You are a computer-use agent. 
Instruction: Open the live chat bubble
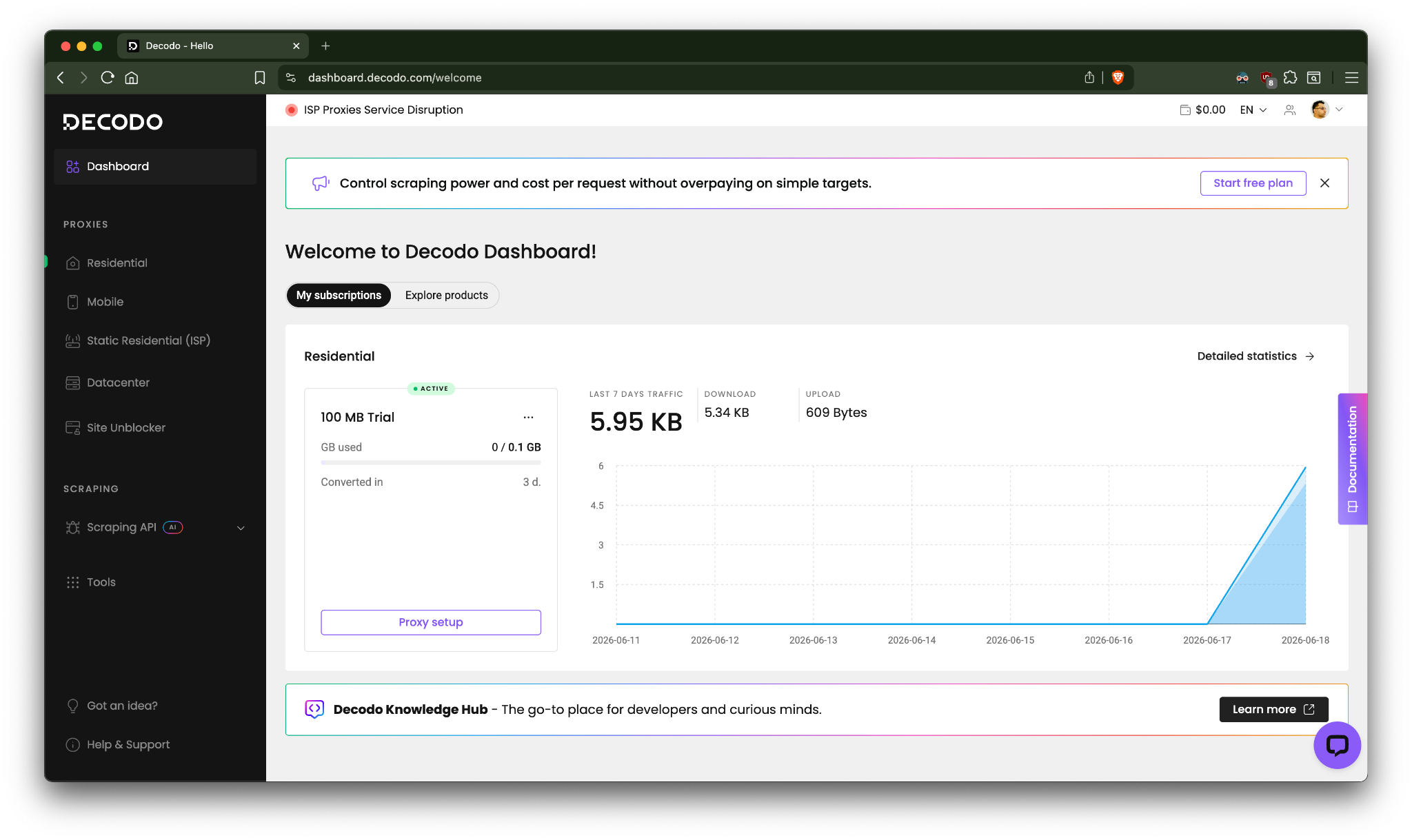click(x=1337, y=745)
